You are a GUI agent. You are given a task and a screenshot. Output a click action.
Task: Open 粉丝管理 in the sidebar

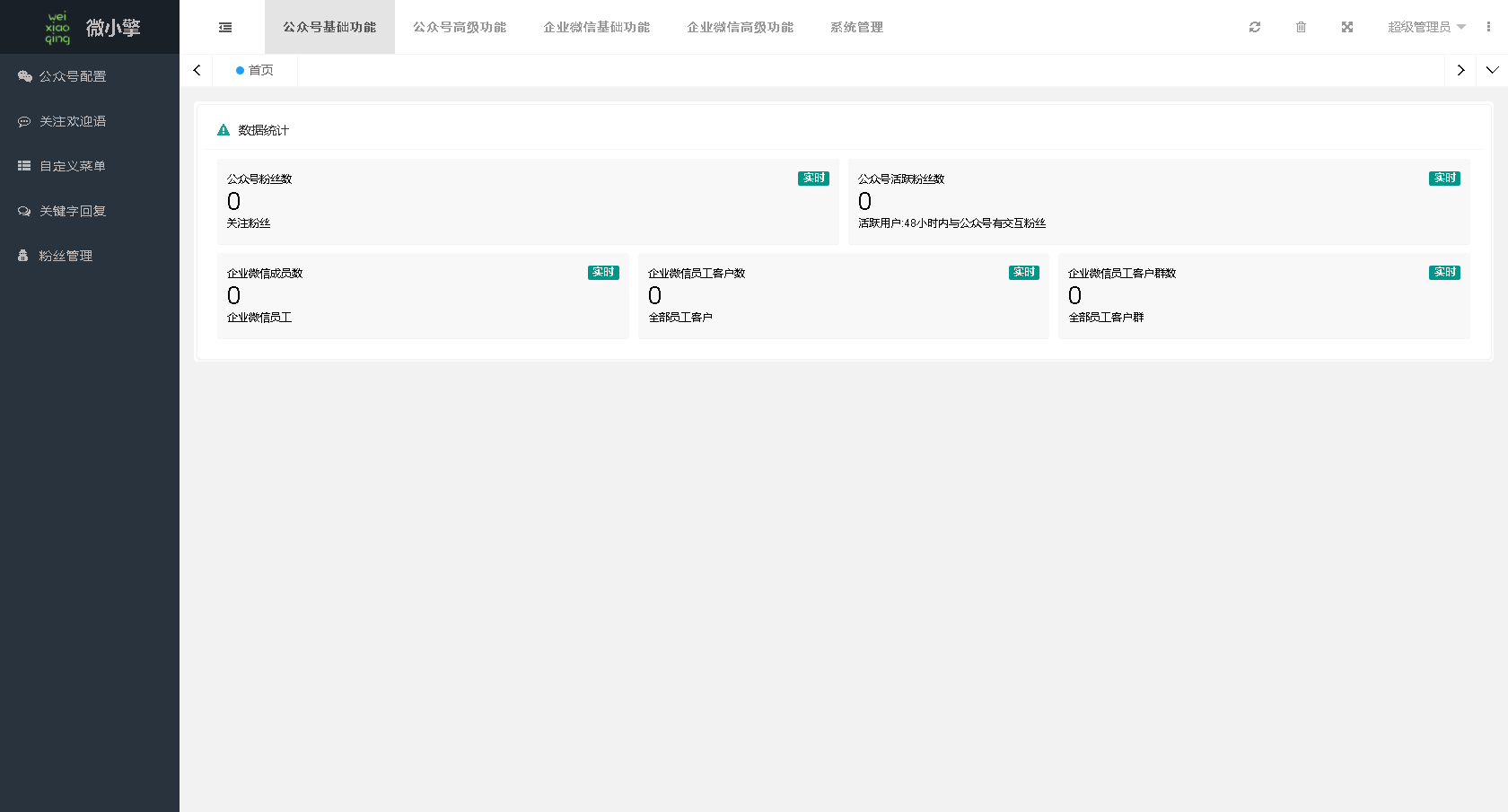[90, 256]
